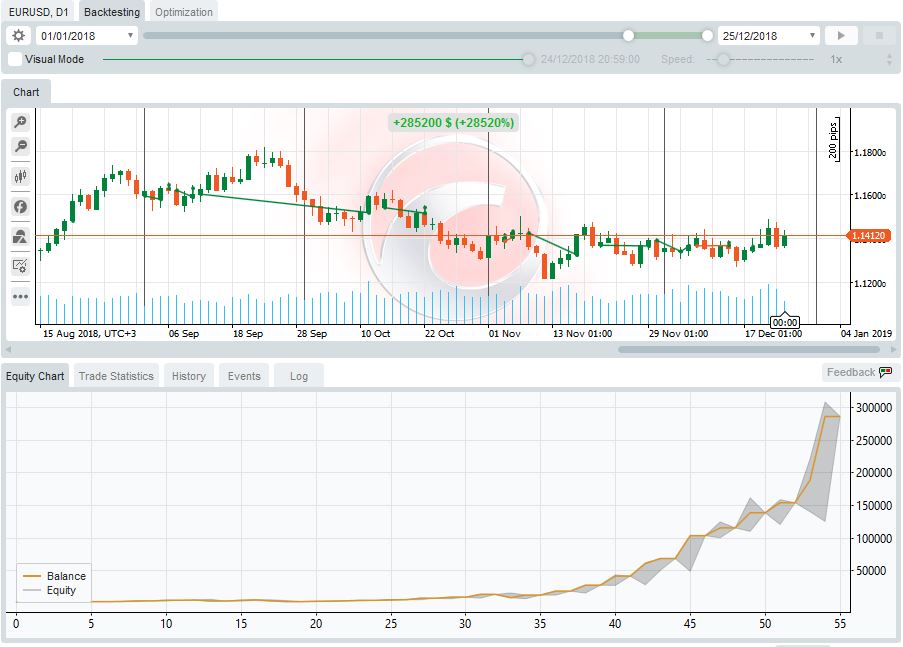
Task: Click the 1x speed value
Action: pos(836,59)
